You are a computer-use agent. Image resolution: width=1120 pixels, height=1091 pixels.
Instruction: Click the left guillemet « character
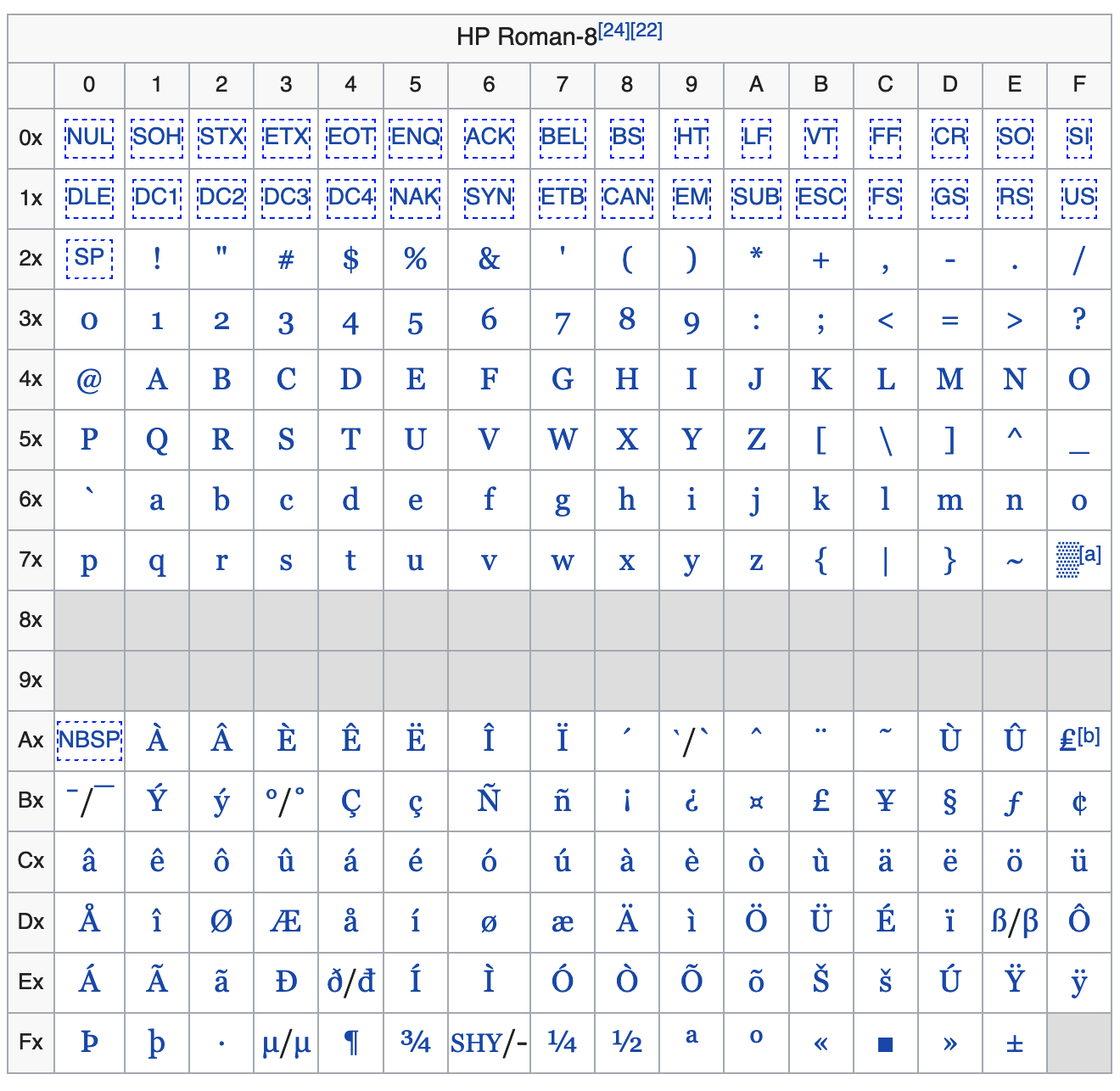click(x=820, y=1043)
